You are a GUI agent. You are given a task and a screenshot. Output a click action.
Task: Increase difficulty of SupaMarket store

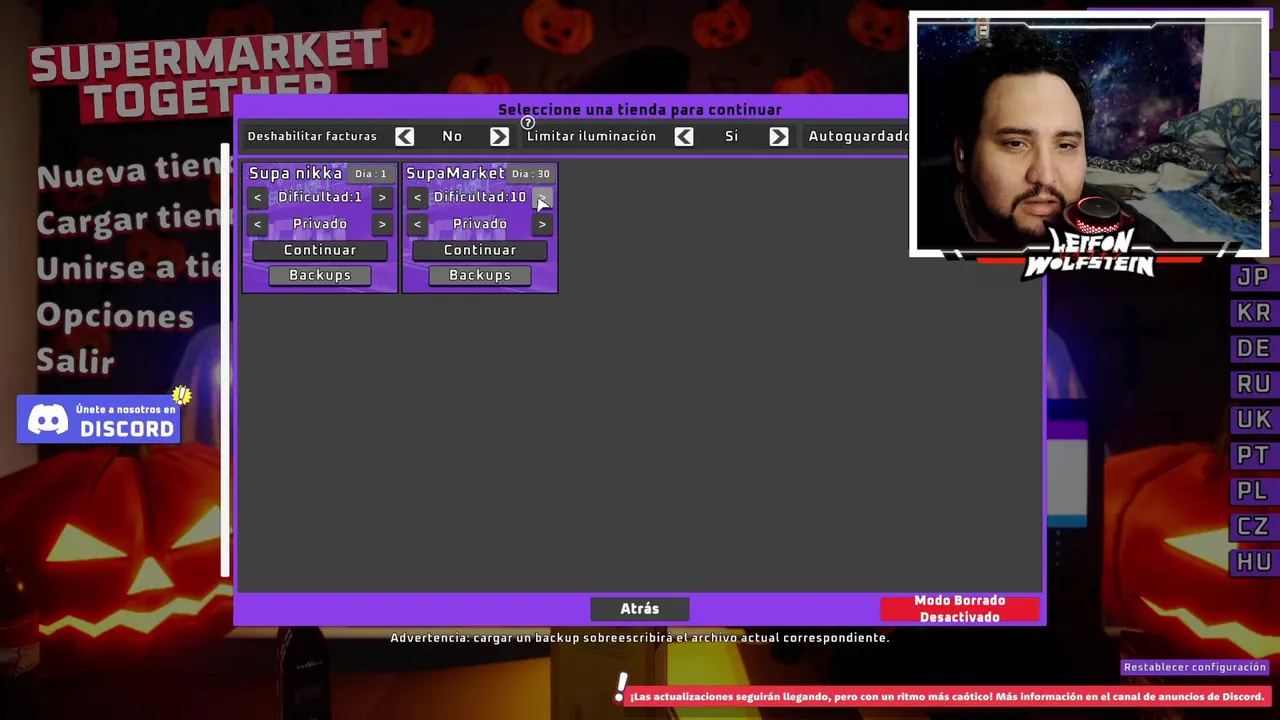[542, 198]
